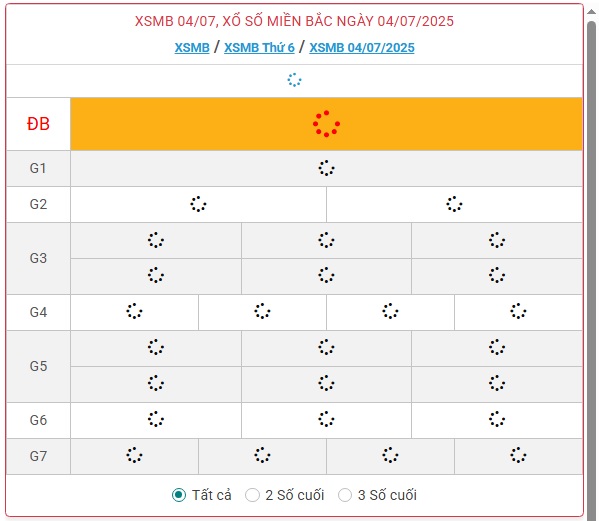Click the blue loading spinner under breadcrumbs
599x521 pixels.
[x=294, y=80]
